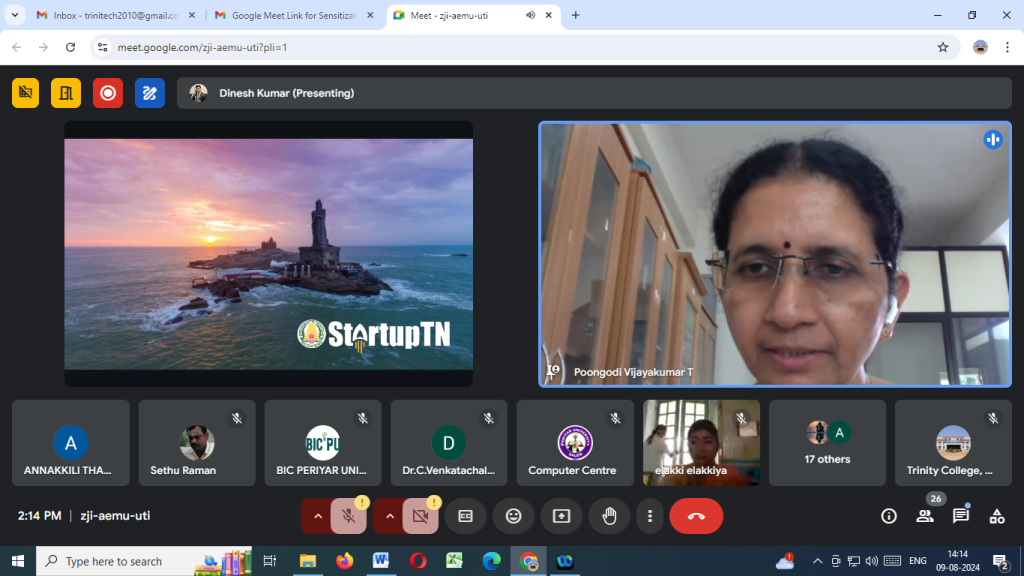Show the participants people list
The image size is (1024, 576).
tap(924, 516)
